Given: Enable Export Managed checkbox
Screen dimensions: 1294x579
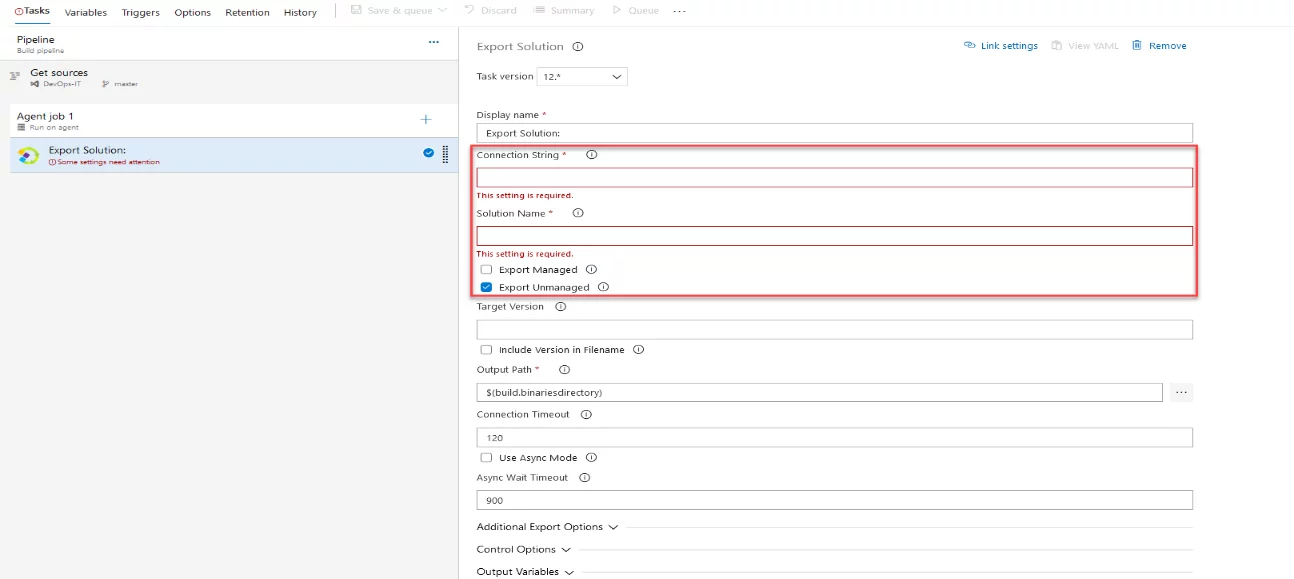Looking at the screenshot, I should coord(486,270).
